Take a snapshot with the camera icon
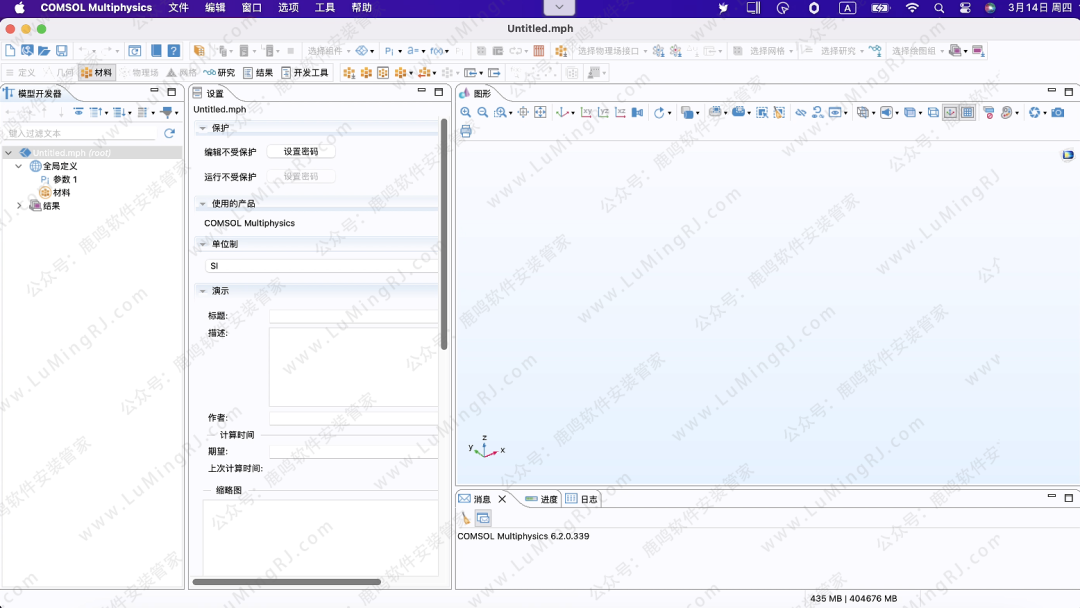Screen dimensions: 1080x608 (1058, 113)
